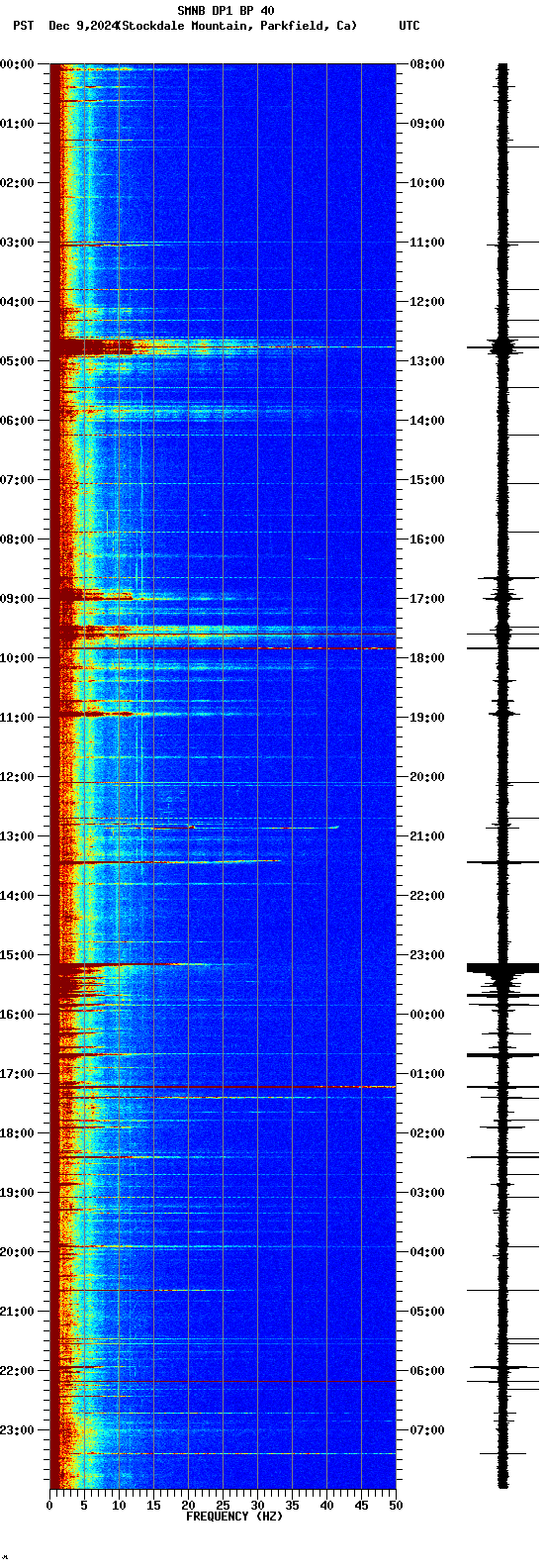Click the UTC time label '19:00'
The image size is (546, 1568).
pos(427,718)
